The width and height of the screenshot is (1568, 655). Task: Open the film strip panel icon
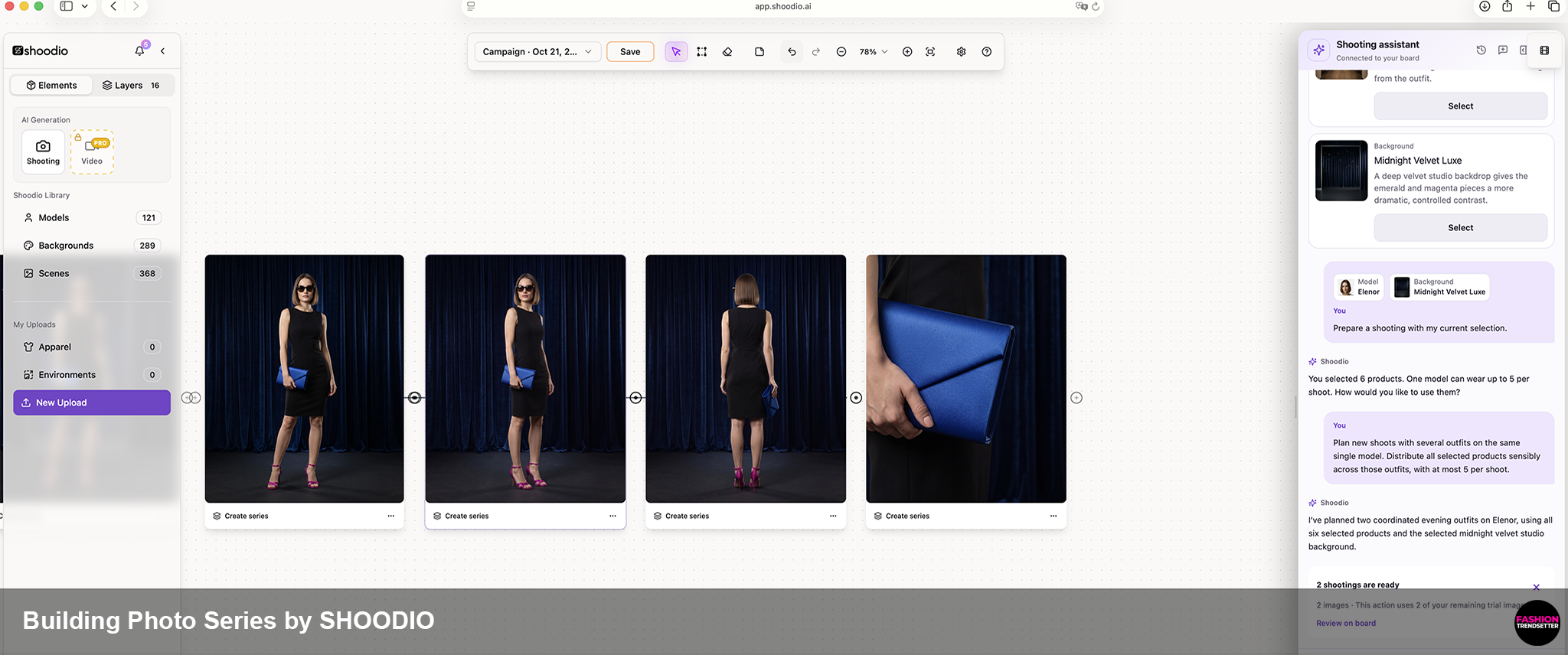[x=1544, y=51]
